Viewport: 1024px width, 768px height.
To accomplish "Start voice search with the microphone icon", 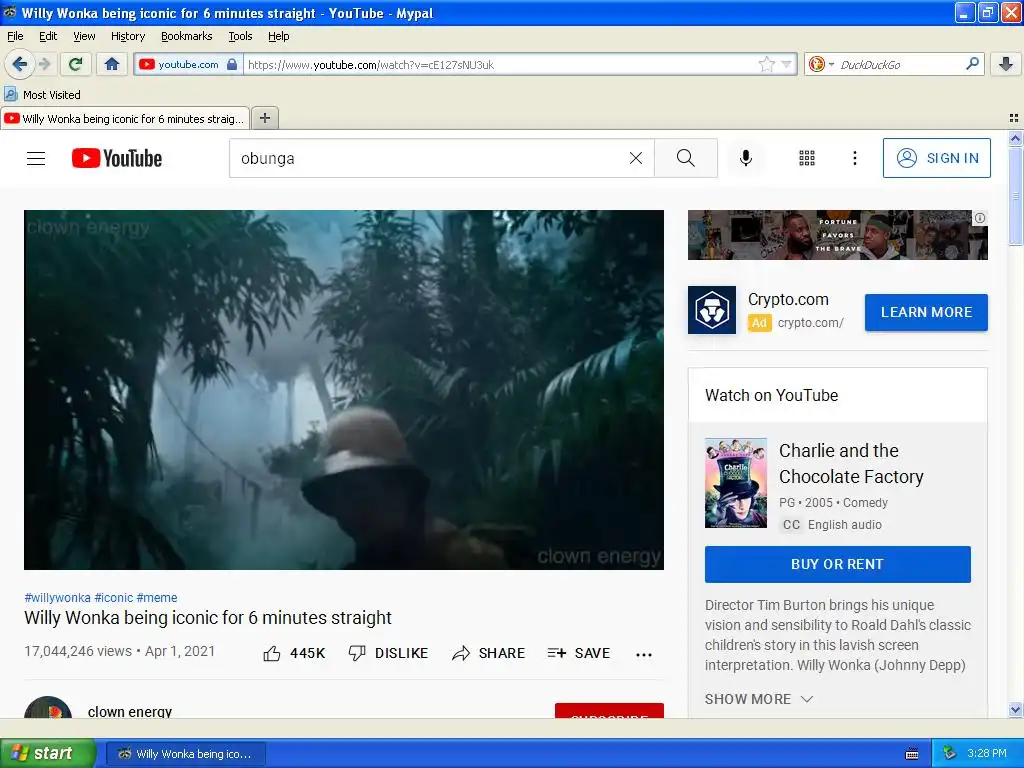I will tap(746, 158).
